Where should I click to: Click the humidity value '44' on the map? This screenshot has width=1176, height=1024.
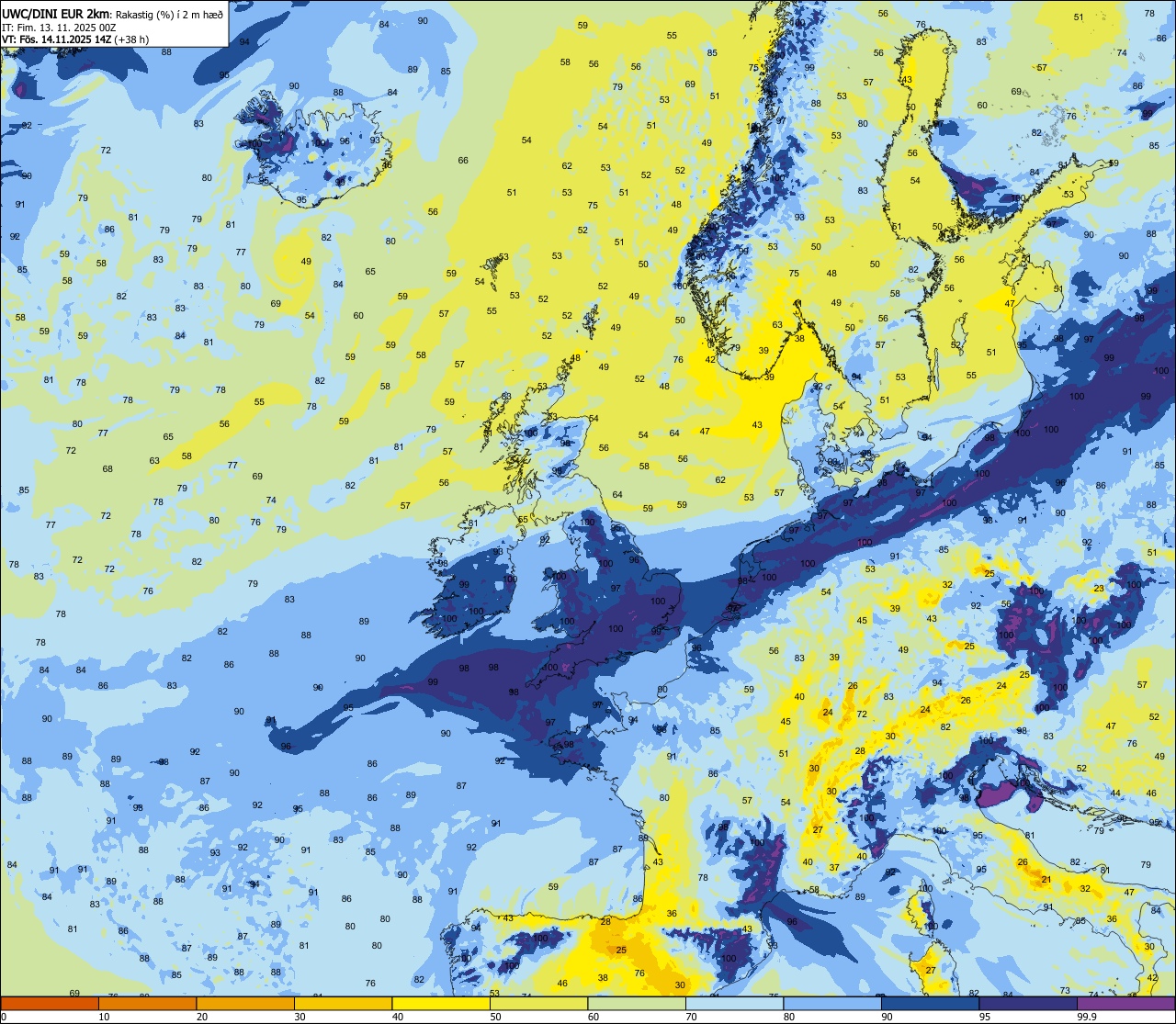[x=1115, y=793]
